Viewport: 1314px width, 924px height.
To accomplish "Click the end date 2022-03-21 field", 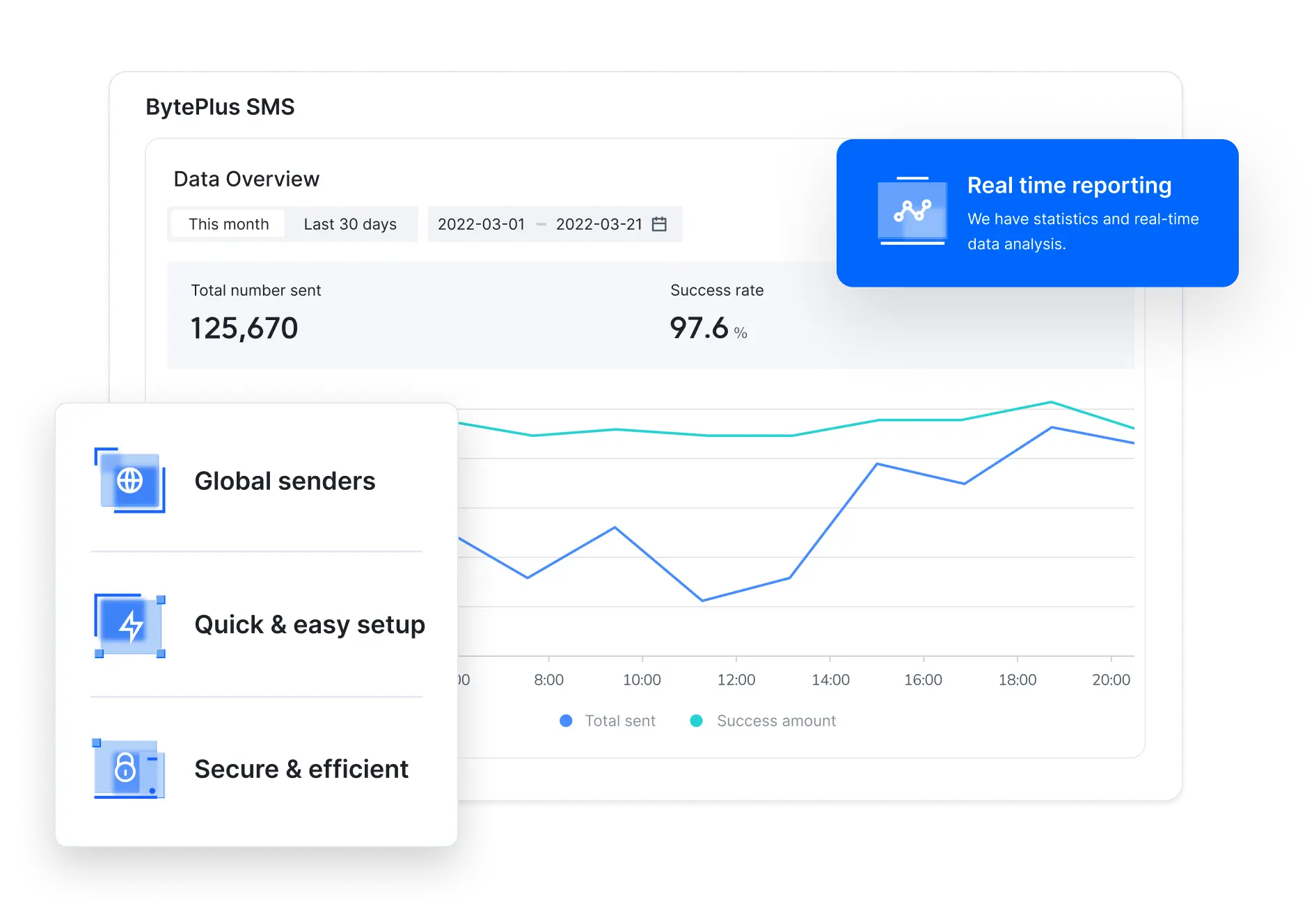I will tap(599, 224).
